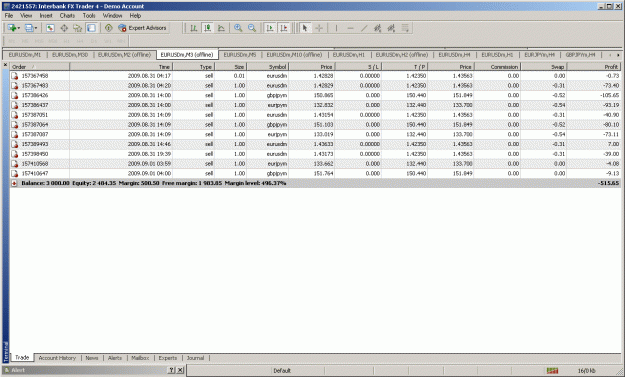Click the Alert window help button
Screen dimensions: 625x377
(171, 370)
